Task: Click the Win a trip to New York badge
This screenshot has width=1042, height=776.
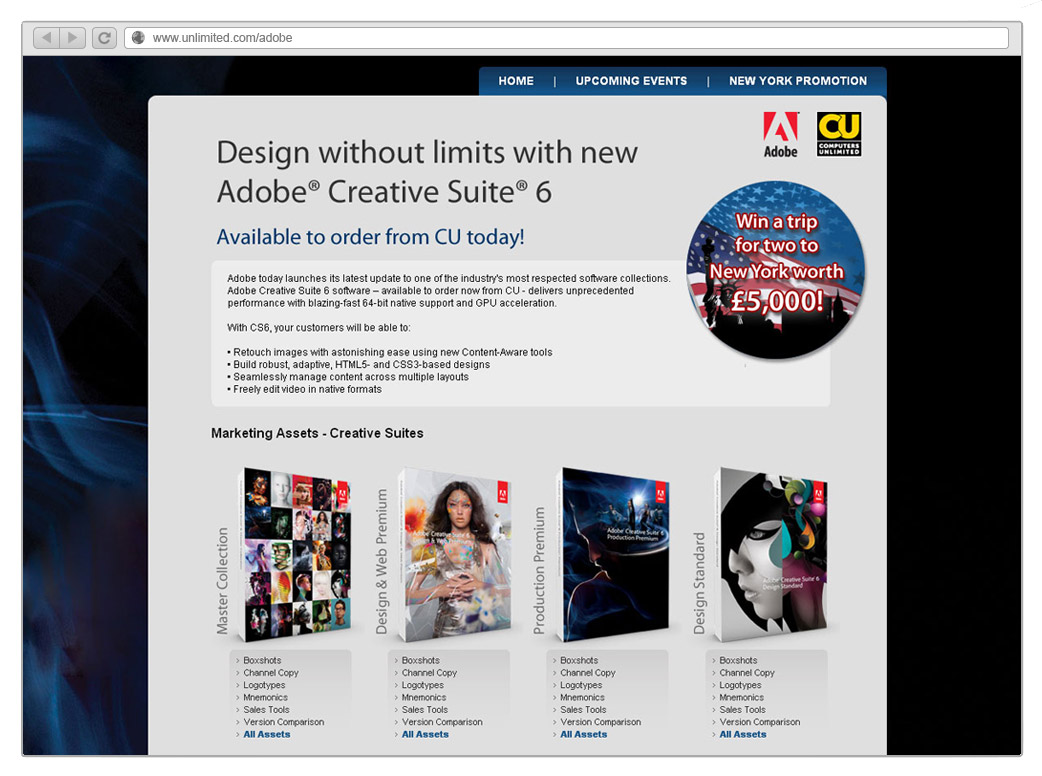Action: (x=776, y=270)
